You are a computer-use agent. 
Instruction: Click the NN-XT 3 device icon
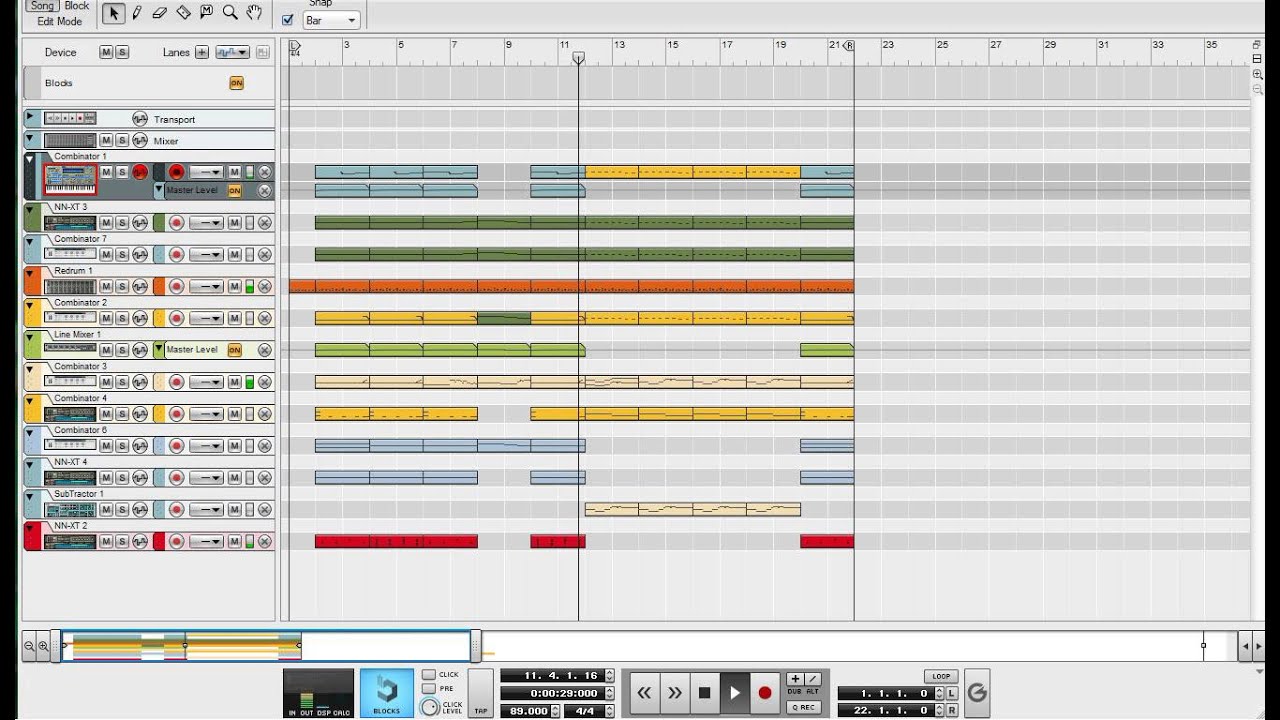pyautogui.click(x=70, y=223)
